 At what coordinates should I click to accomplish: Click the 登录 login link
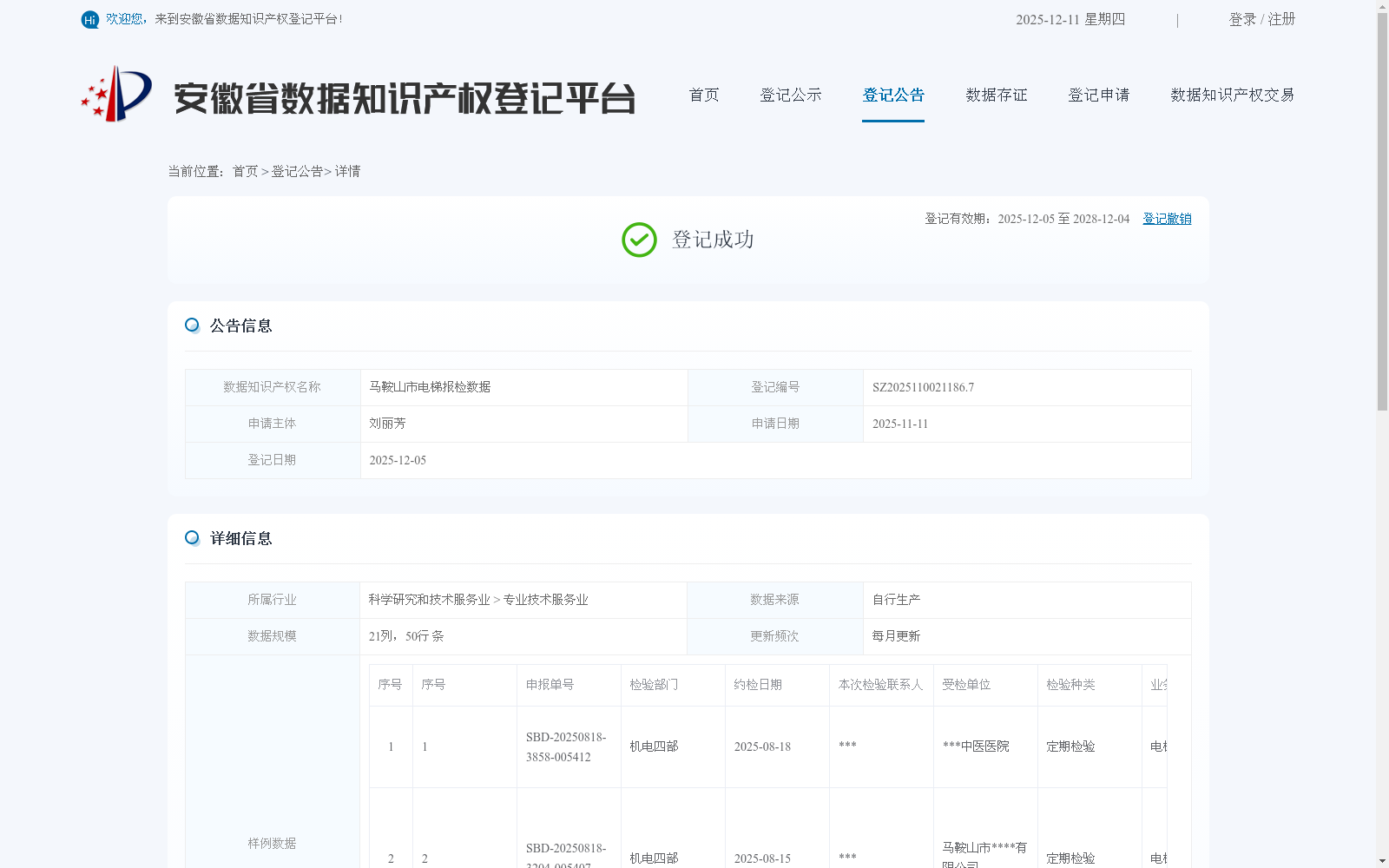(1242, 19)
